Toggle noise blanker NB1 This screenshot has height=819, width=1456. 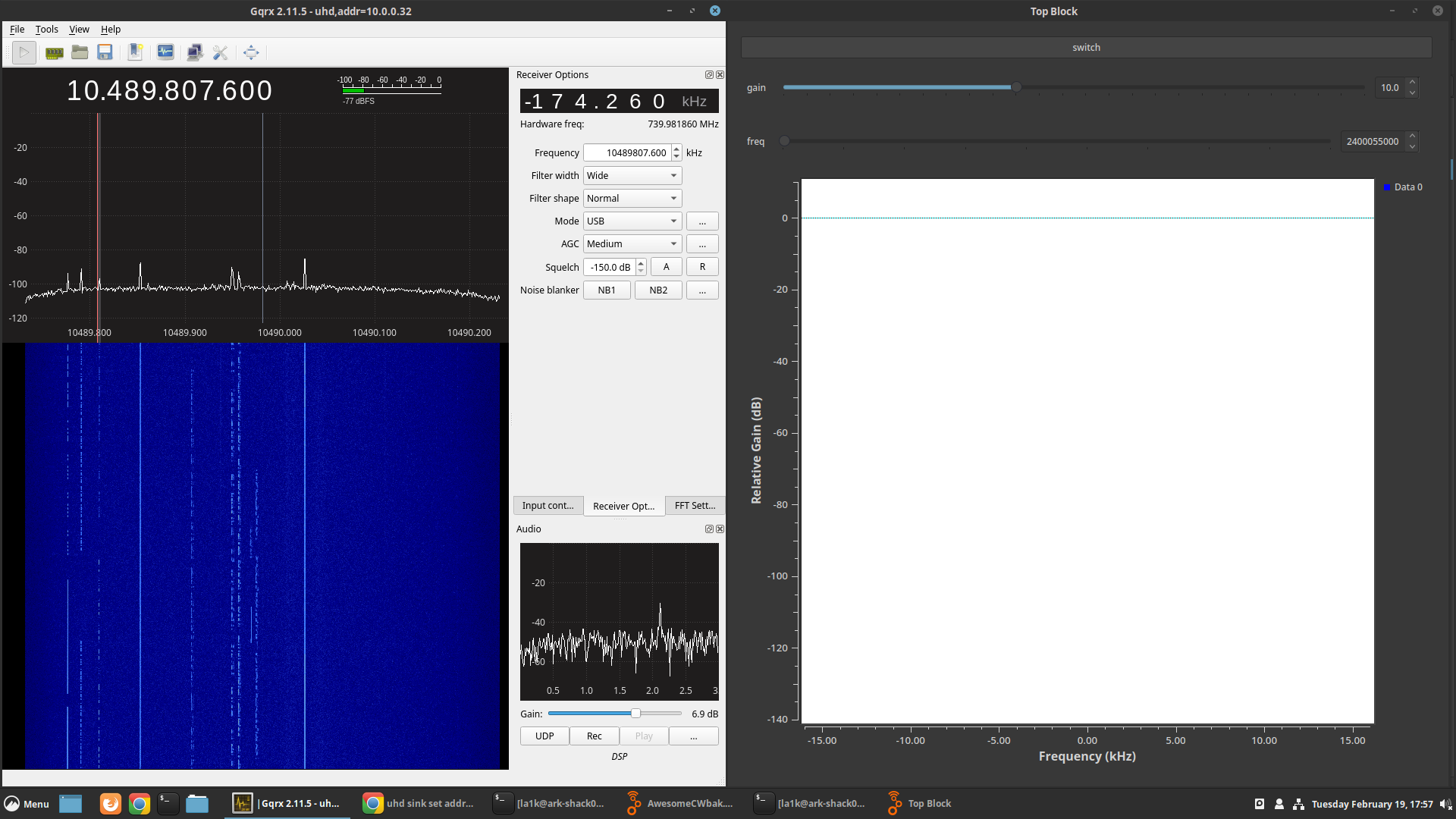pos(606,290)
